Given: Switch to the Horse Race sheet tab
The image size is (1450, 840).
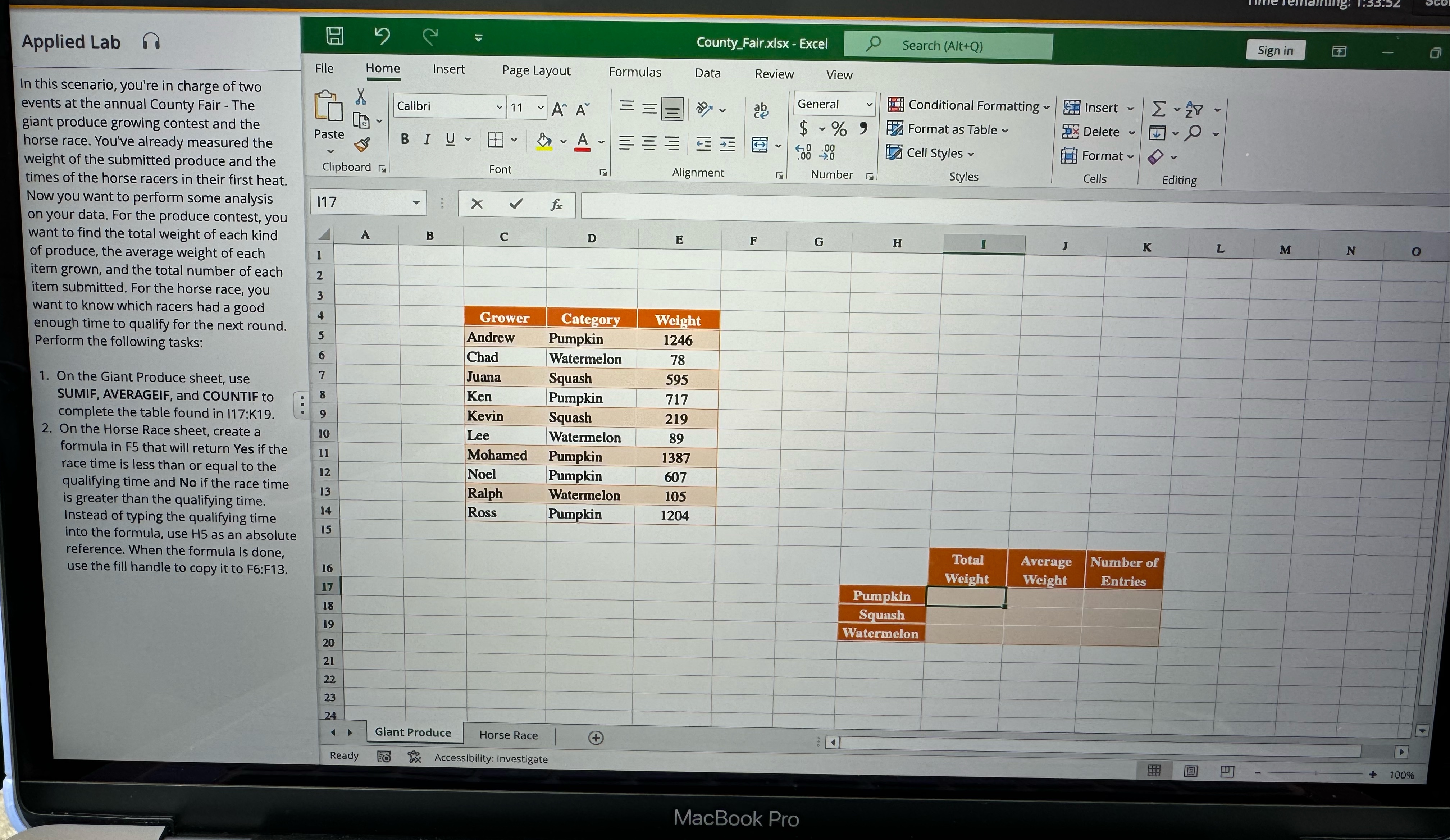Looking at the screenshot, I should point(508,735).
